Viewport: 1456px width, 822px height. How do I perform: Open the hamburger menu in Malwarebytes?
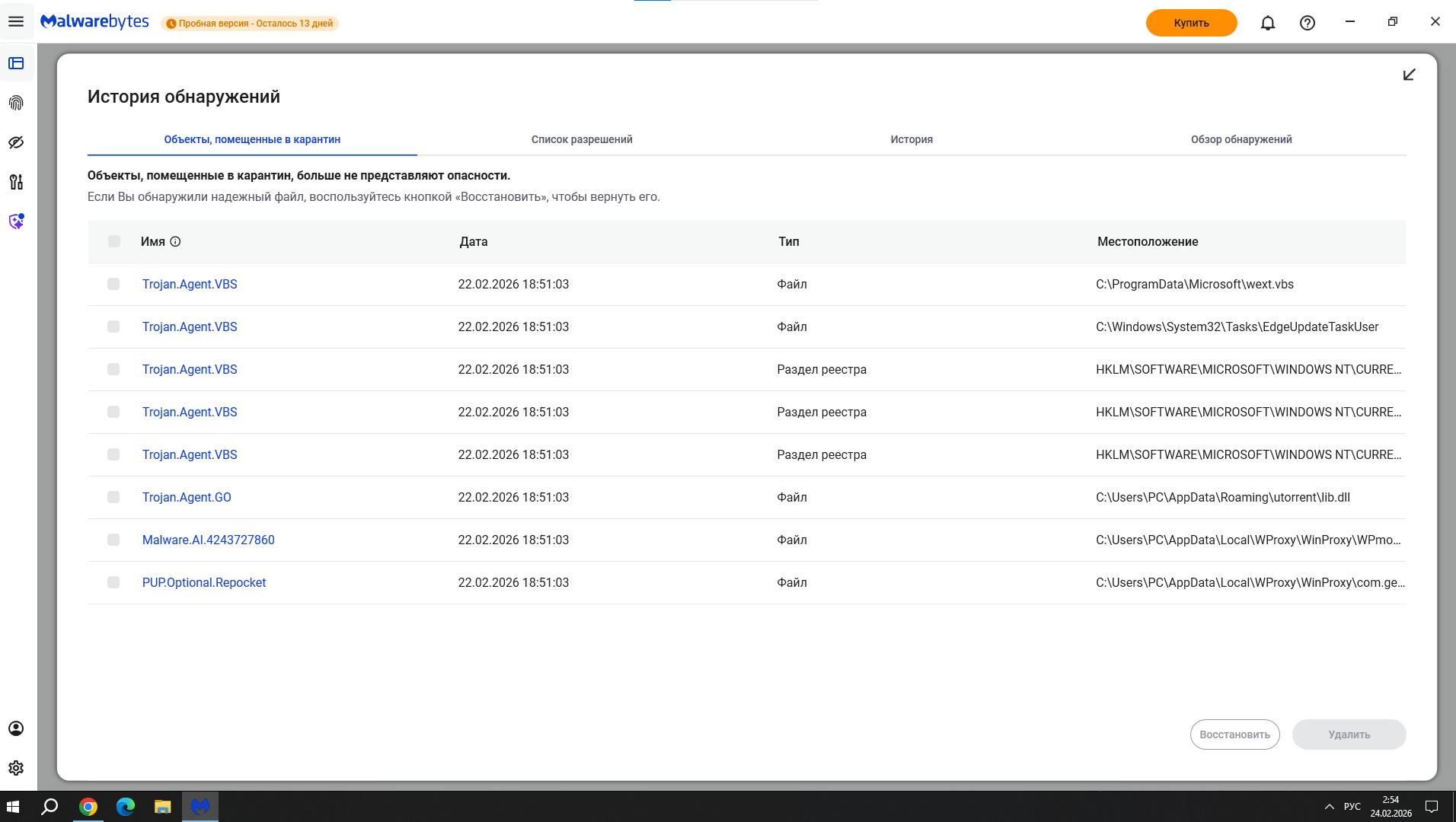point(16,22)
